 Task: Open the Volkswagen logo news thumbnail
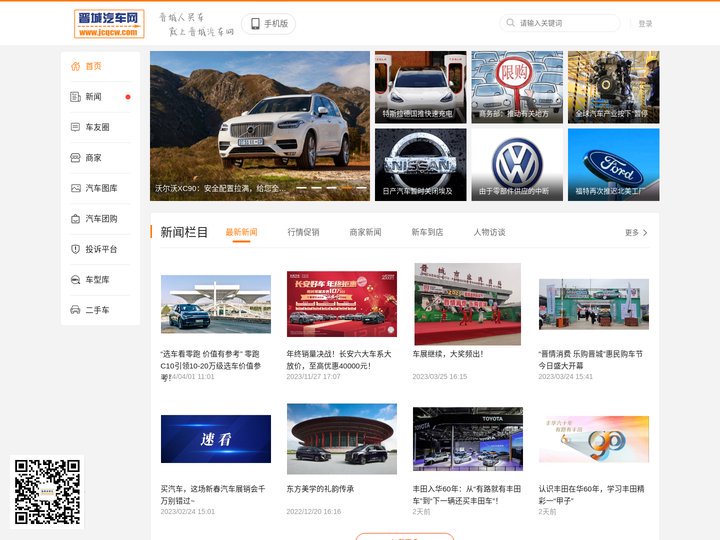point(517,164)
